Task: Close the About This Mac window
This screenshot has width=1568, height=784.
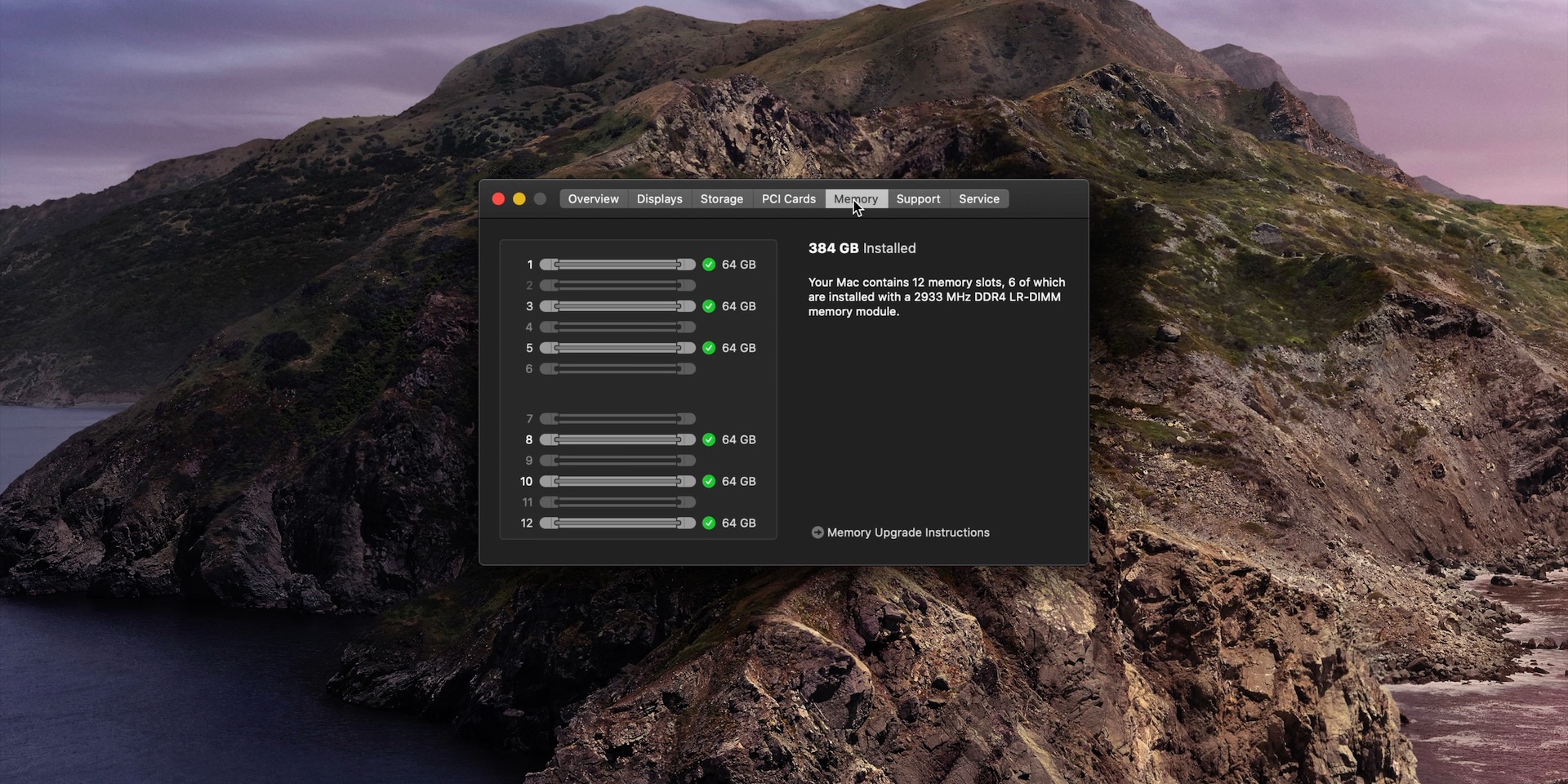Action: coord(498,199)
